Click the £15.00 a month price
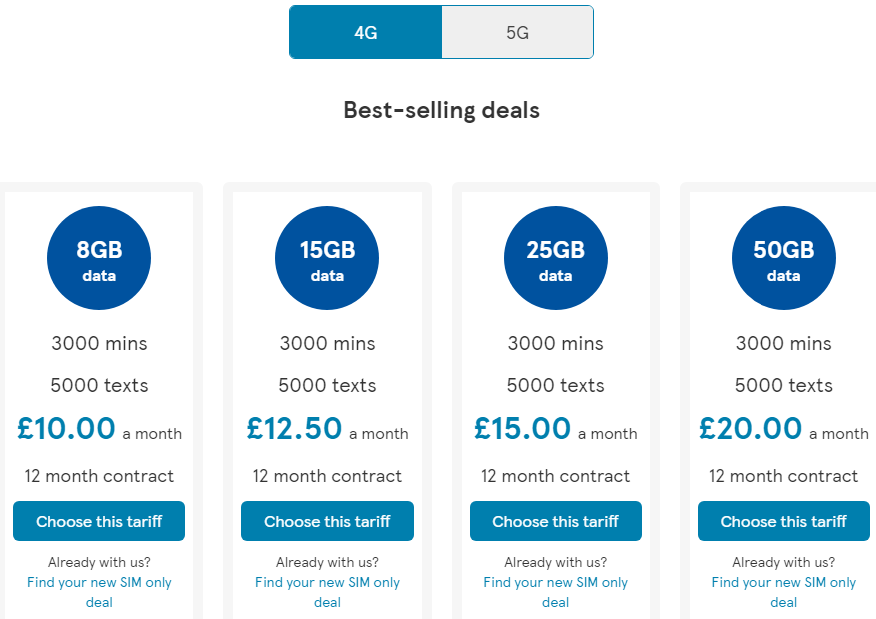The image size is (876, 619). point(555,429)
